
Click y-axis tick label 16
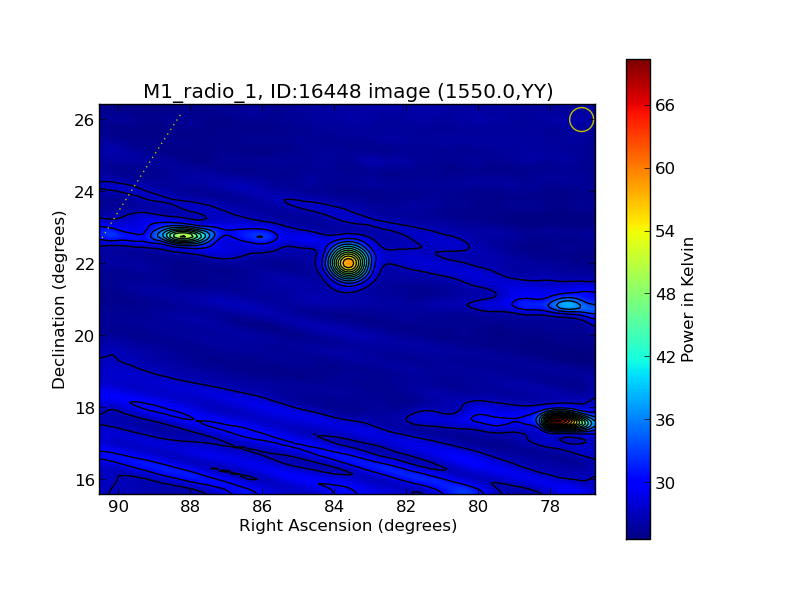tap(84, 480)
